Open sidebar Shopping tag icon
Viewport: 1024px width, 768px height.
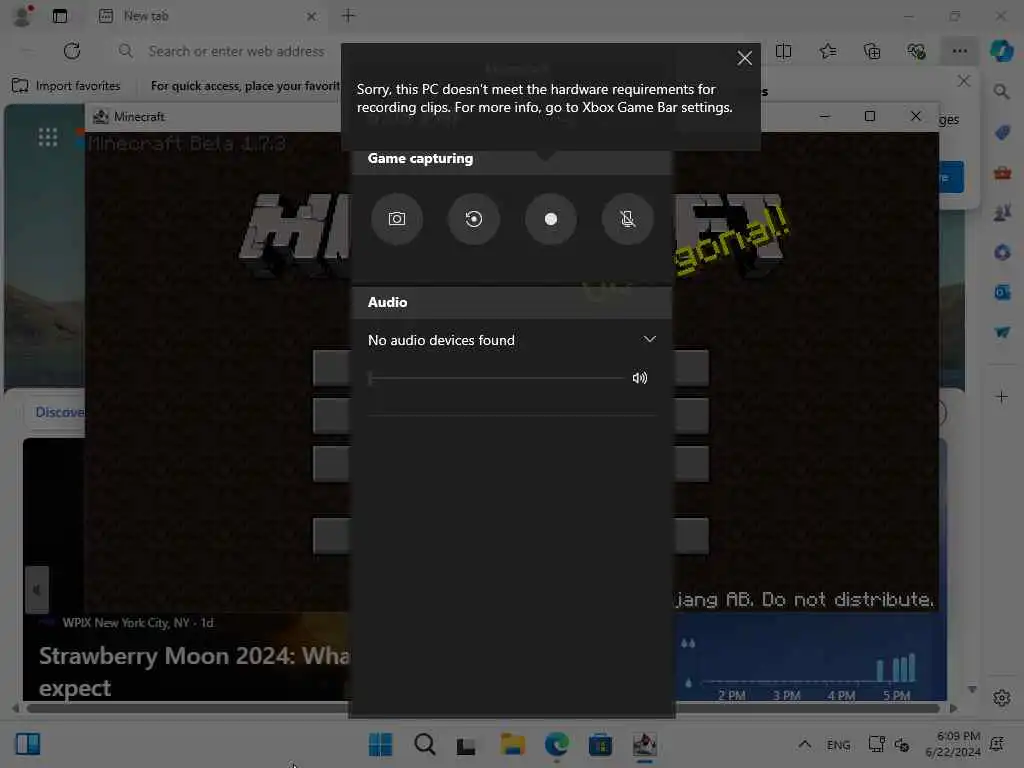tap(1002, 133)
